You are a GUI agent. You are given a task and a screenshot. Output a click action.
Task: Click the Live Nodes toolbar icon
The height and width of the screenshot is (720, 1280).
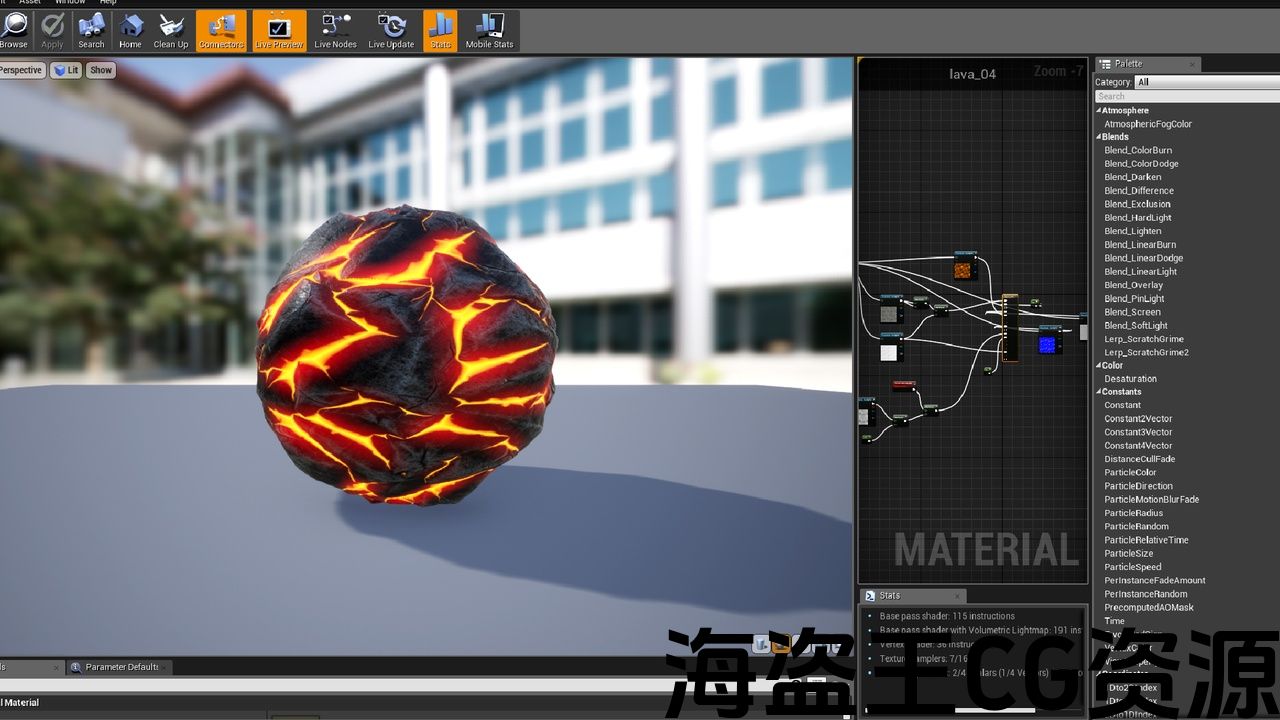click(x=335, y=31)
